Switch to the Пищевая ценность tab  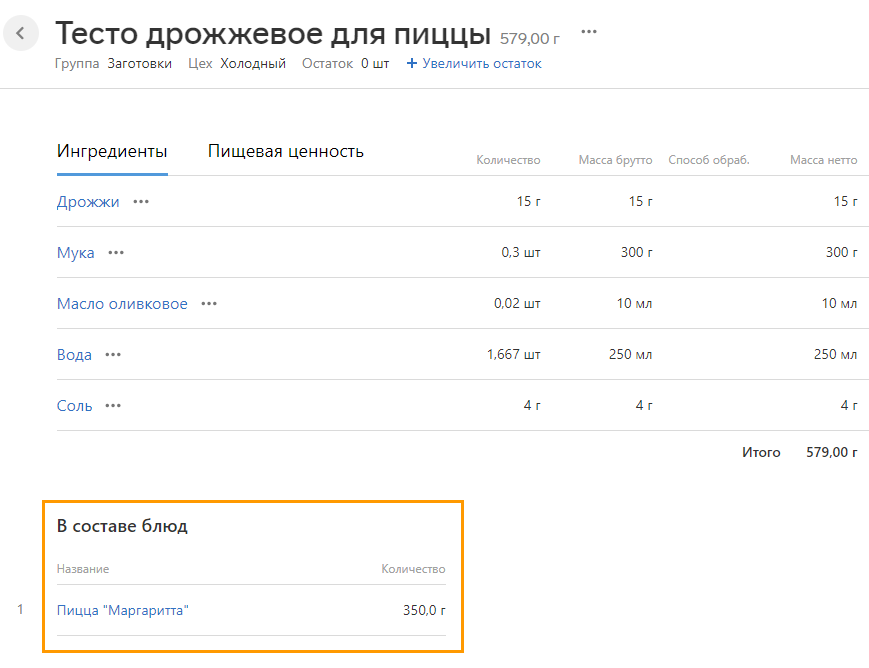pyautogui.click(x=285, y=151)
